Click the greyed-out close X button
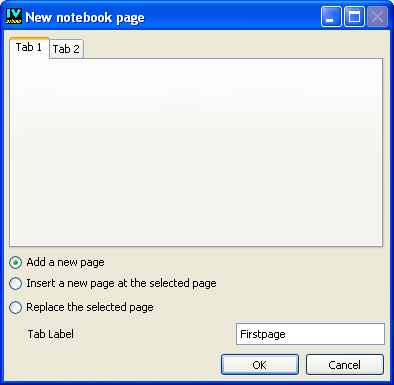Screen dimensions: 394x385 point(377,16)
